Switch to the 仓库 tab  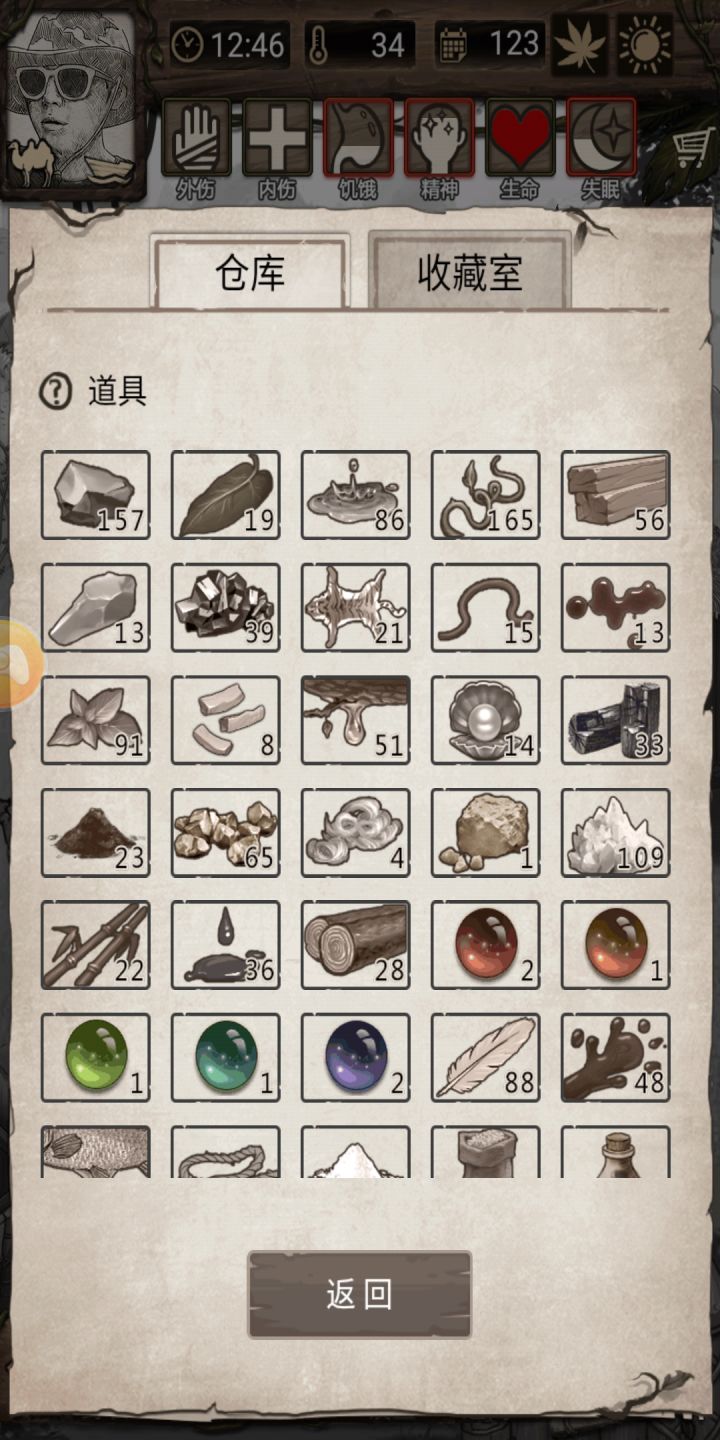(x=250, y=272)
